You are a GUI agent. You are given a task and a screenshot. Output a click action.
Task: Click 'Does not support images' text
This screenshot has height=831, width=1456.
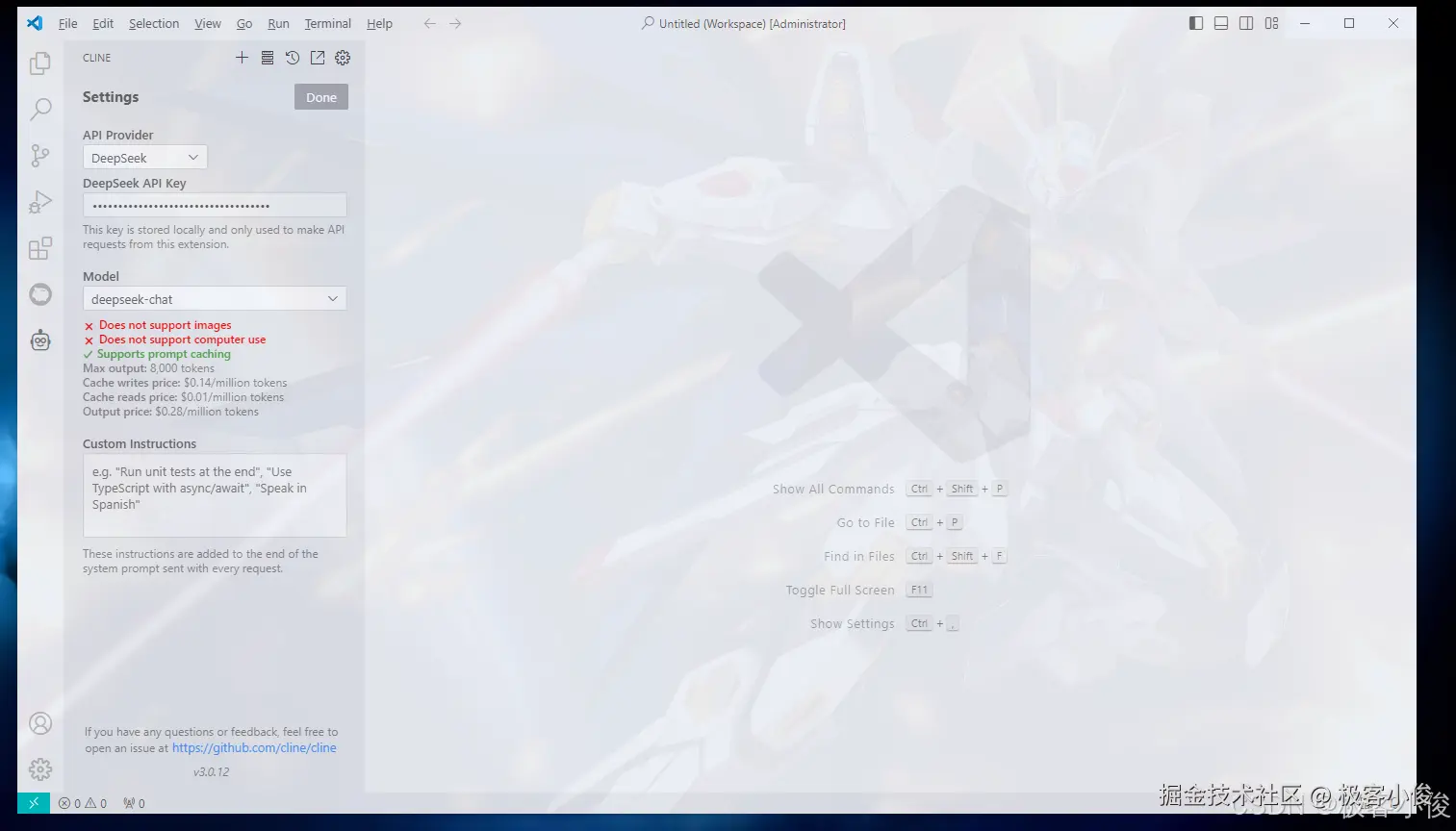click(x=166, y=325)
